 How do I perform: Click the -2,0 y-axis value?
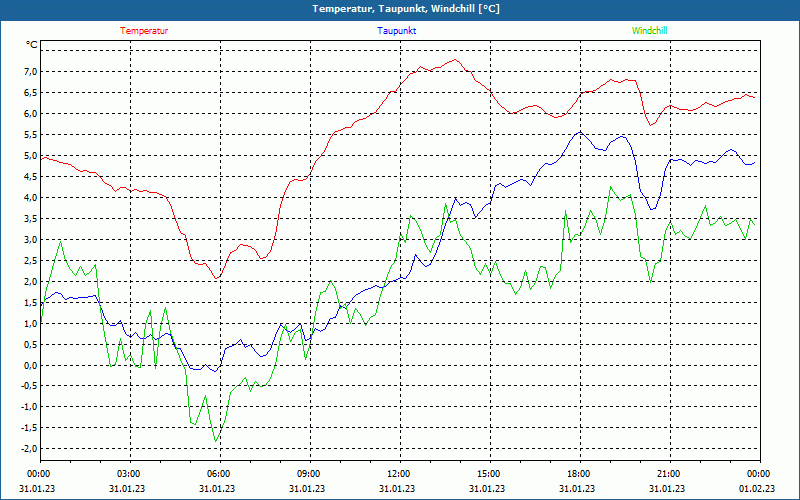(x=30, y=448)
